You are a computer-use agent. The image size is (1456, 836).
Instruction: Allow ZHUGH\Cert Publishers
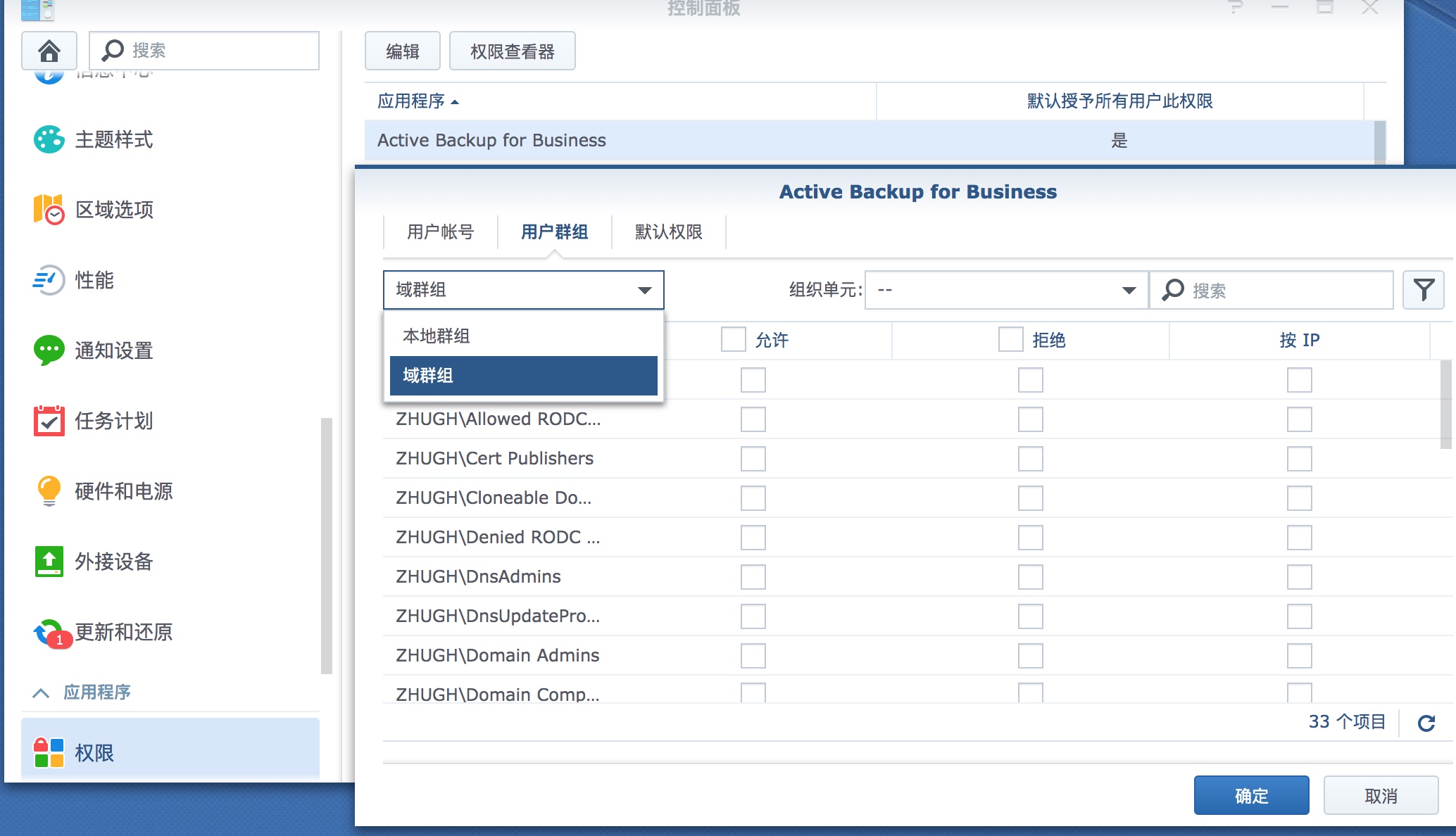[753, 459]
